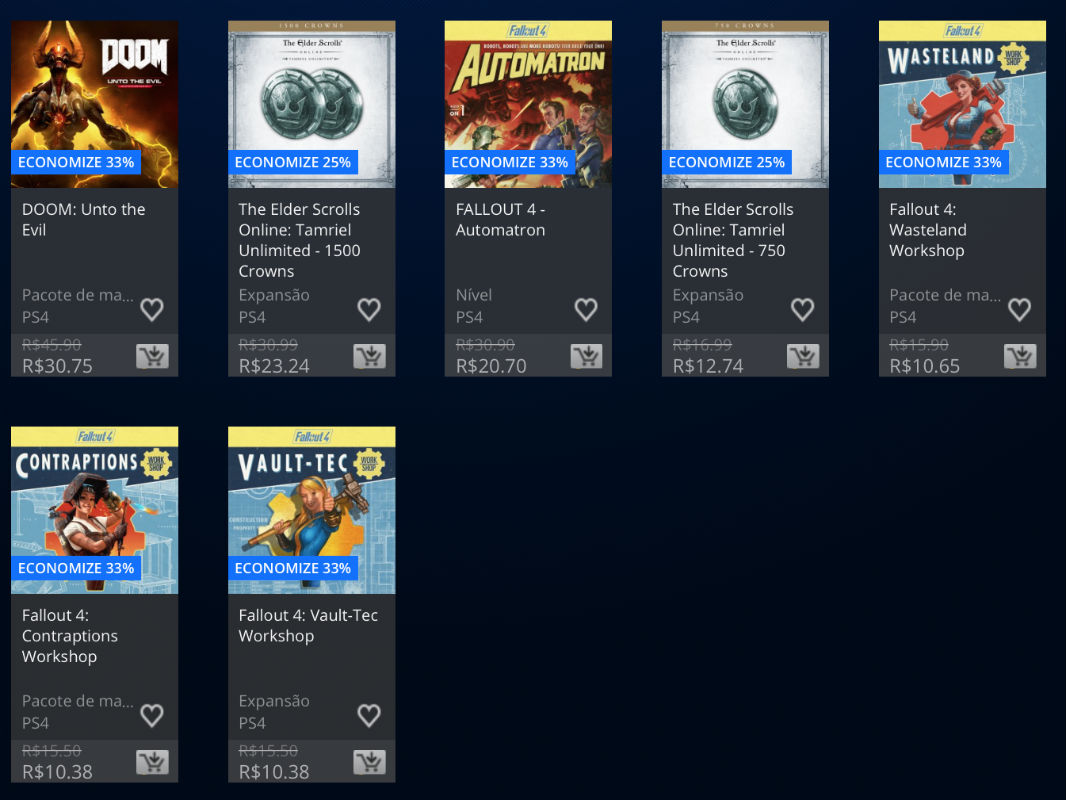Open Fallout 4: Contraptions Workshop title
This screenshot has height=800, width=1066.
[x=69, y=636]
